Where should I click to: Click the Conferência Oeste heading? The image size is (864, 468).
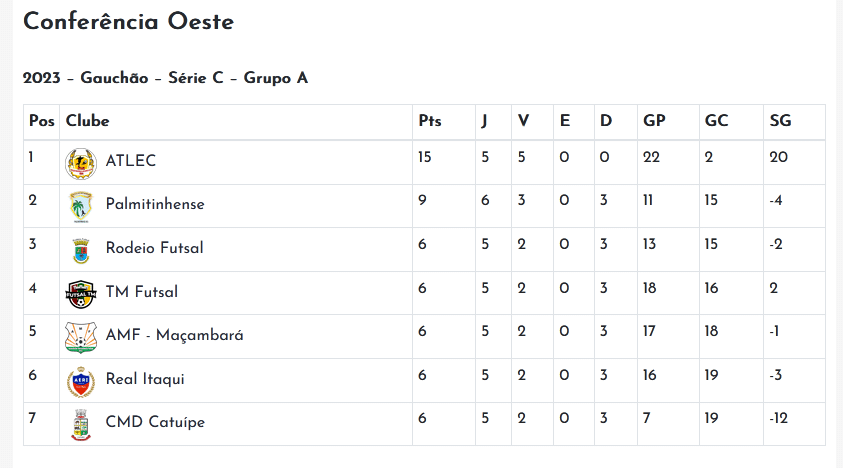128,21
